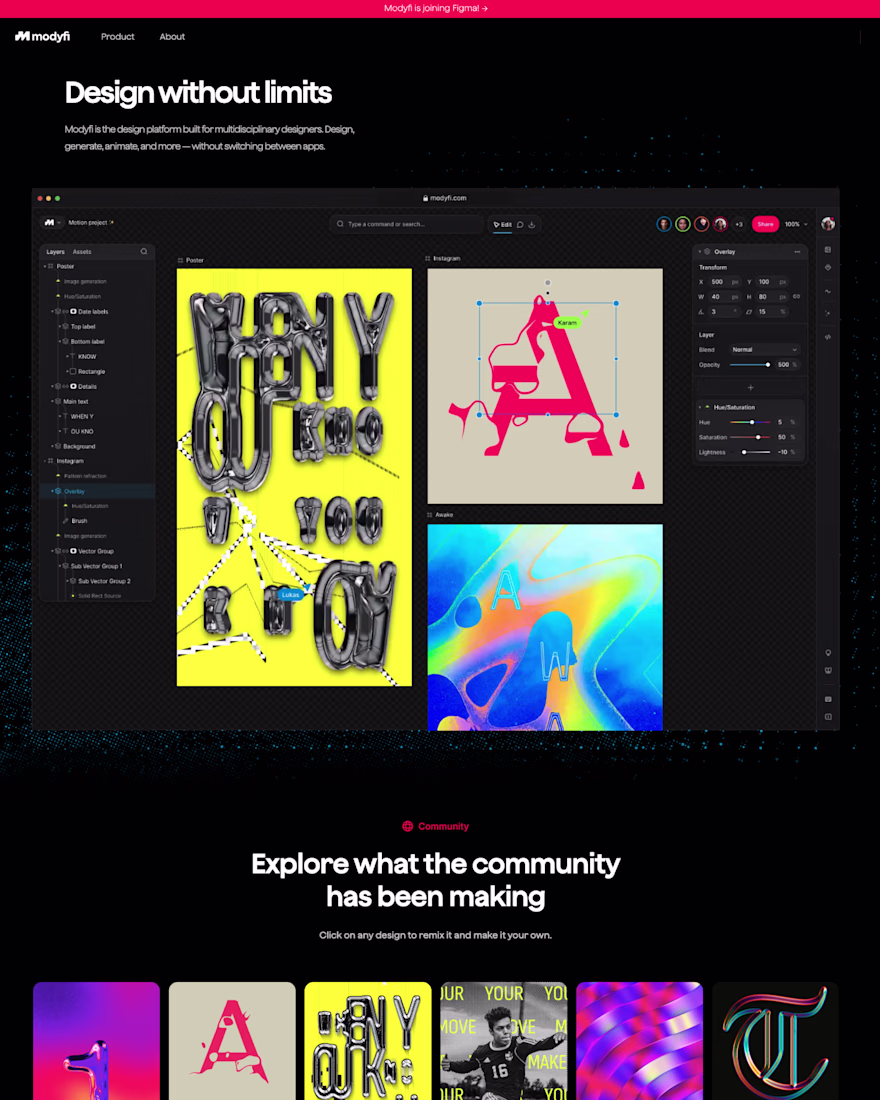Click the top icon in right sidebar

point(828,250)
